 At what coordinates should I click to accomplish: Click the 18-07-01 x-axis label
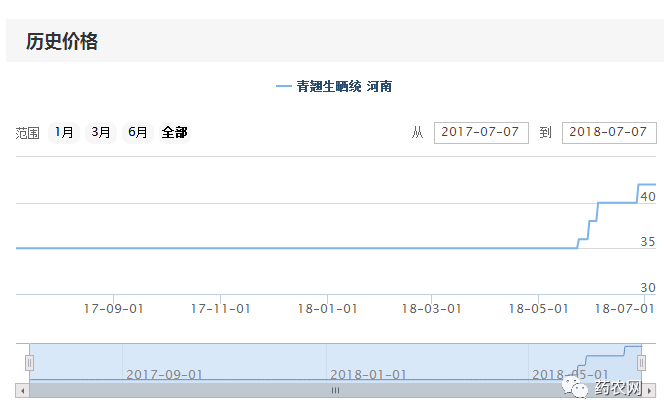(625, 309)
